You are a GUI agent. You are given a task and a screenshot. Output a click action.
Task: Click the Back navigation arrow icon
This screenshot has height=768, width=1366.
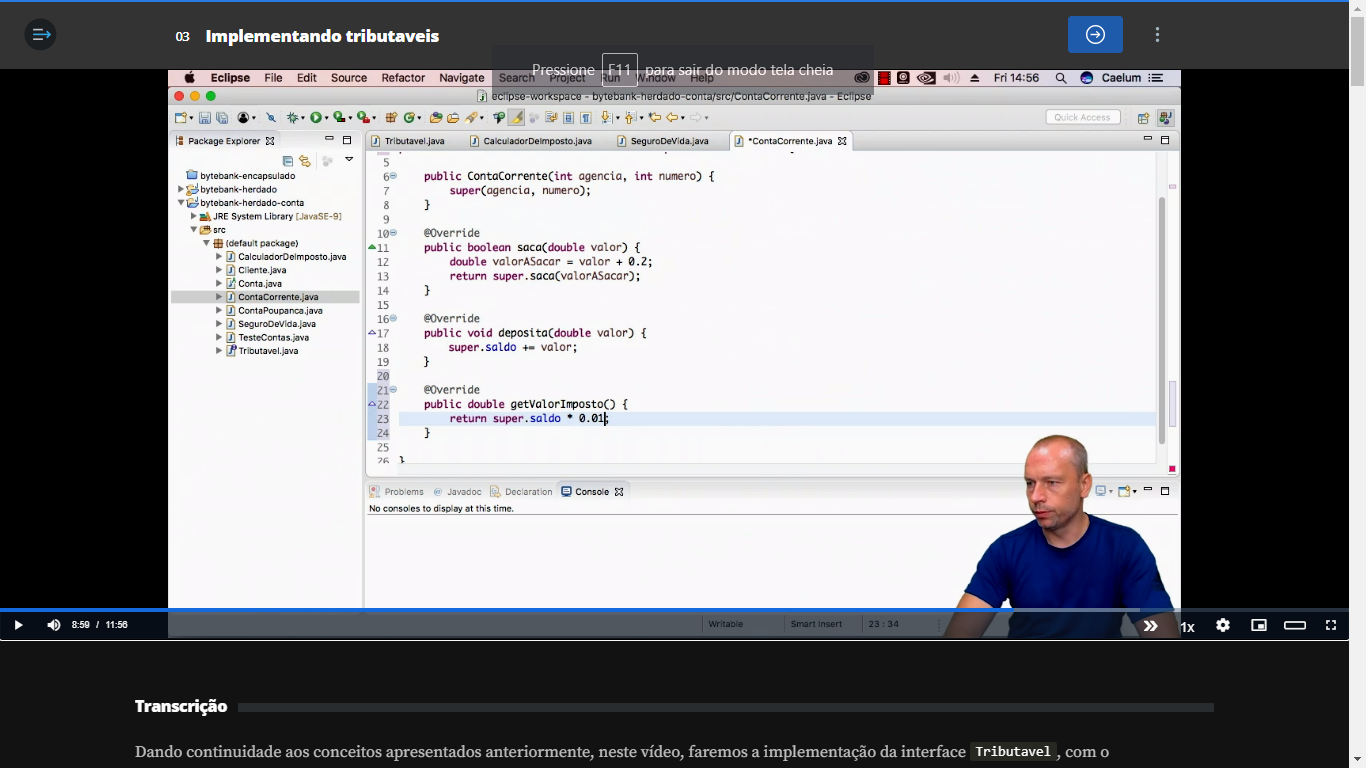tap(672, 118)
